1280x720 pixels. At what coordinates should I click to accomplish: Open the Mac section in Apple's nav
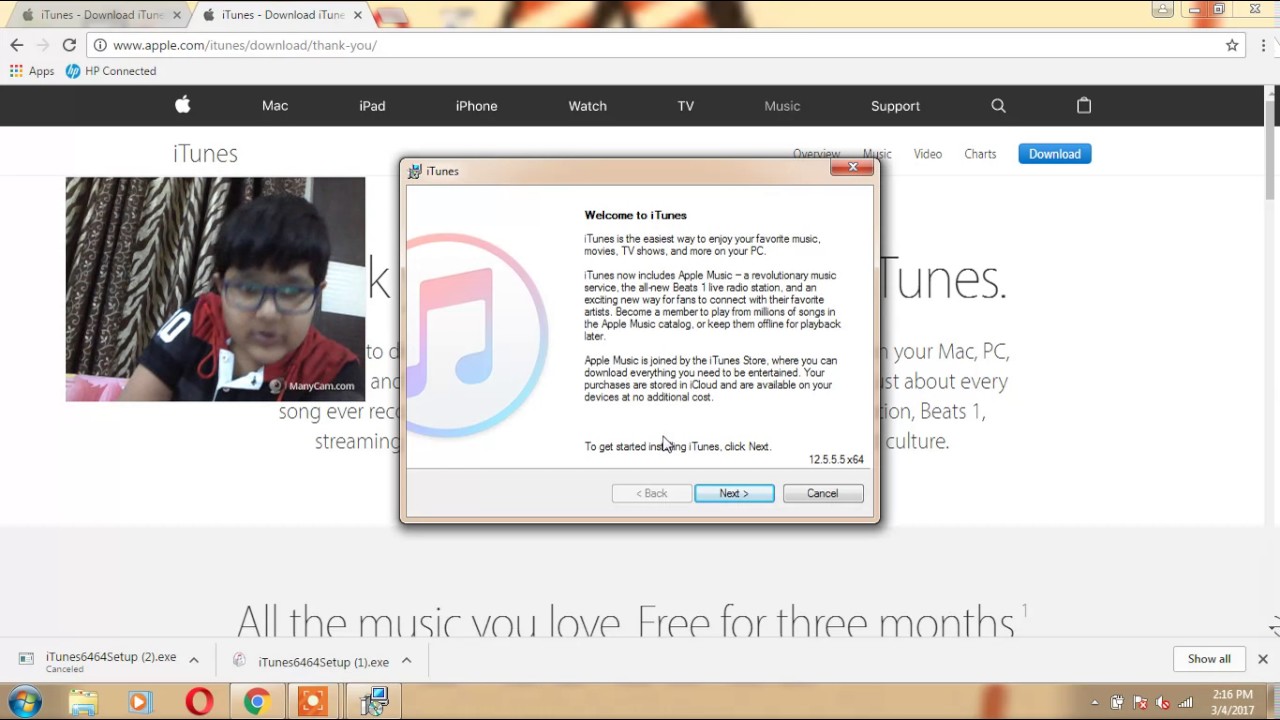[275, 106]
